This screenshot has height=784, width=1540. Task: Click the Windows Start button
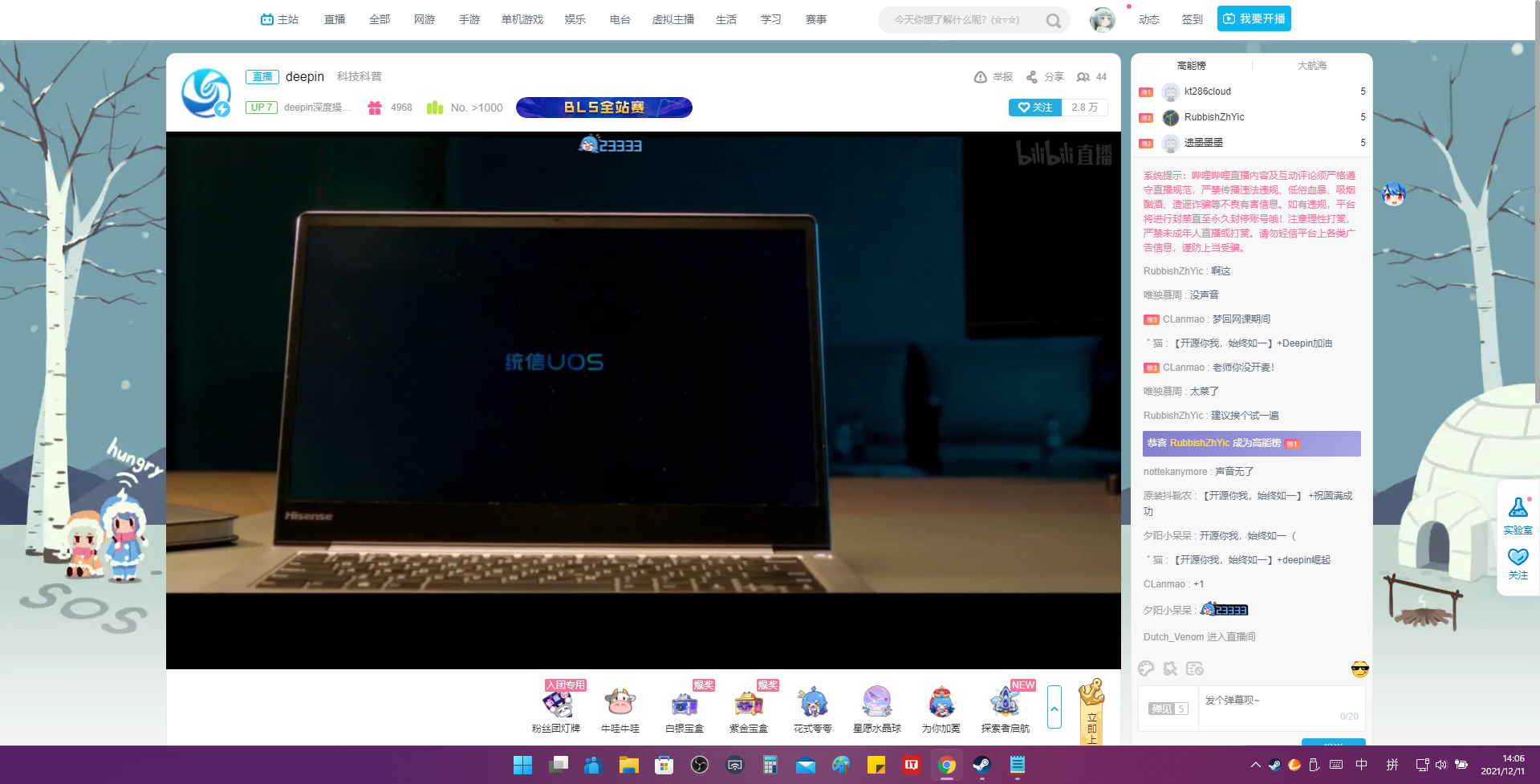pyautogui.click(x=522, y=765)
